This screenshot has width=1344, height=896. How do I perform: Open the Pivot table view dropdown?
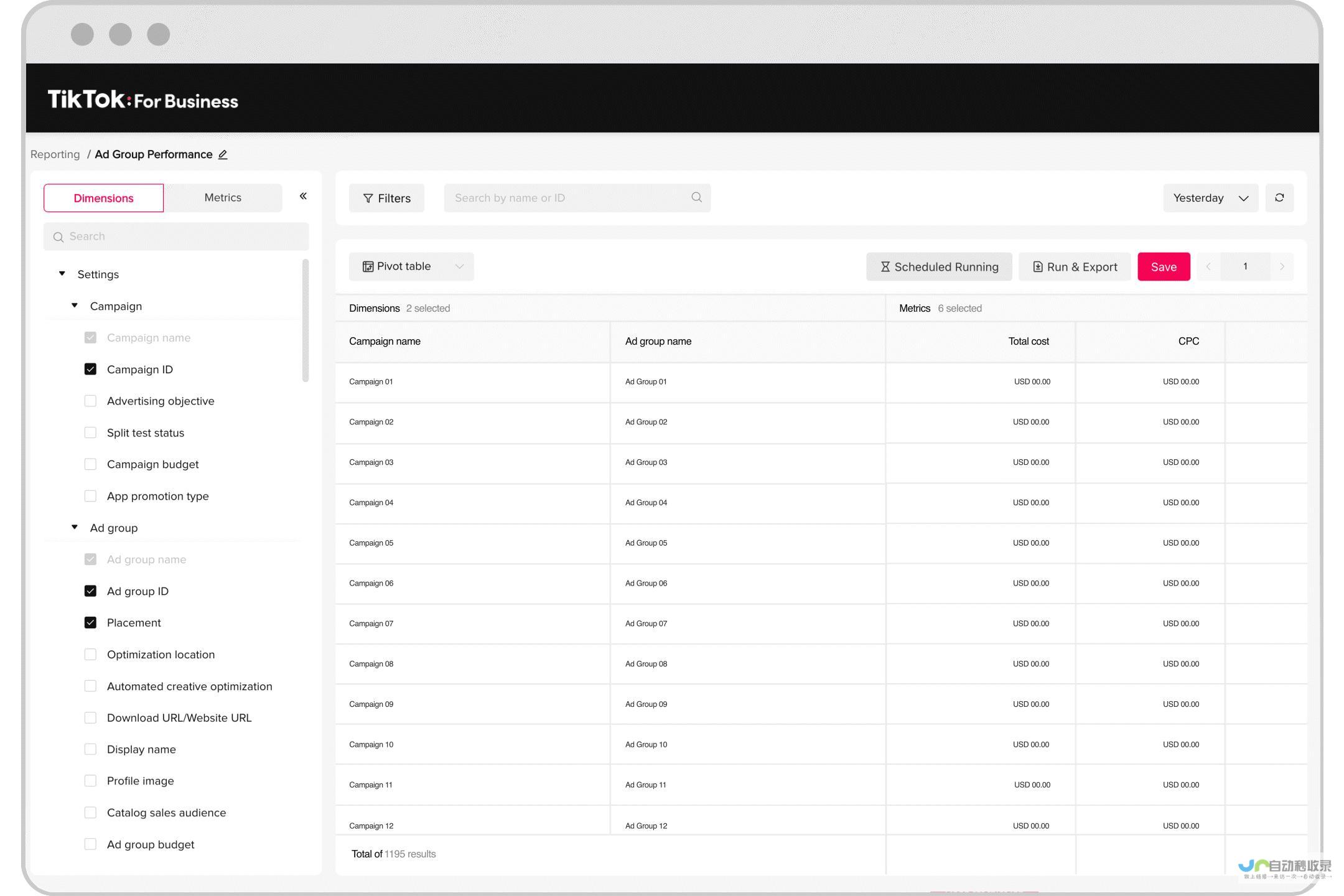(411, 266)
